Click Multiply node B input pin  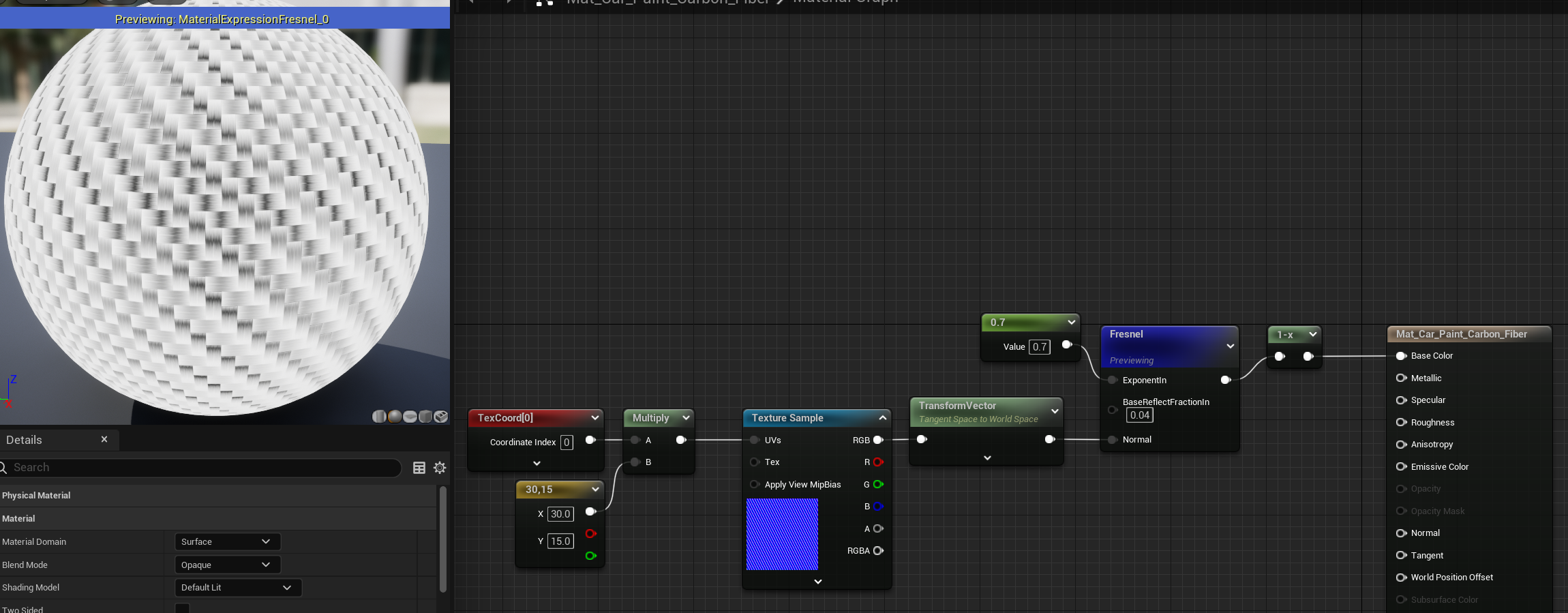[635, 462]
